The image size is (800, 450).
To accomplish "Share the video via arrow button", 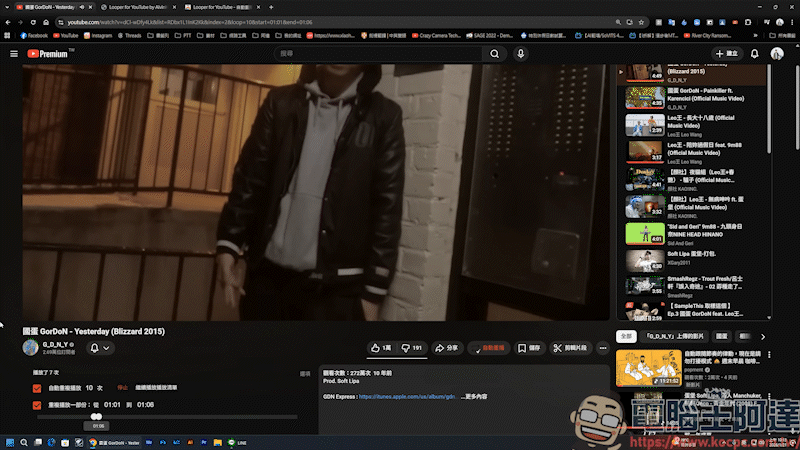I will (x=446, y=348).
